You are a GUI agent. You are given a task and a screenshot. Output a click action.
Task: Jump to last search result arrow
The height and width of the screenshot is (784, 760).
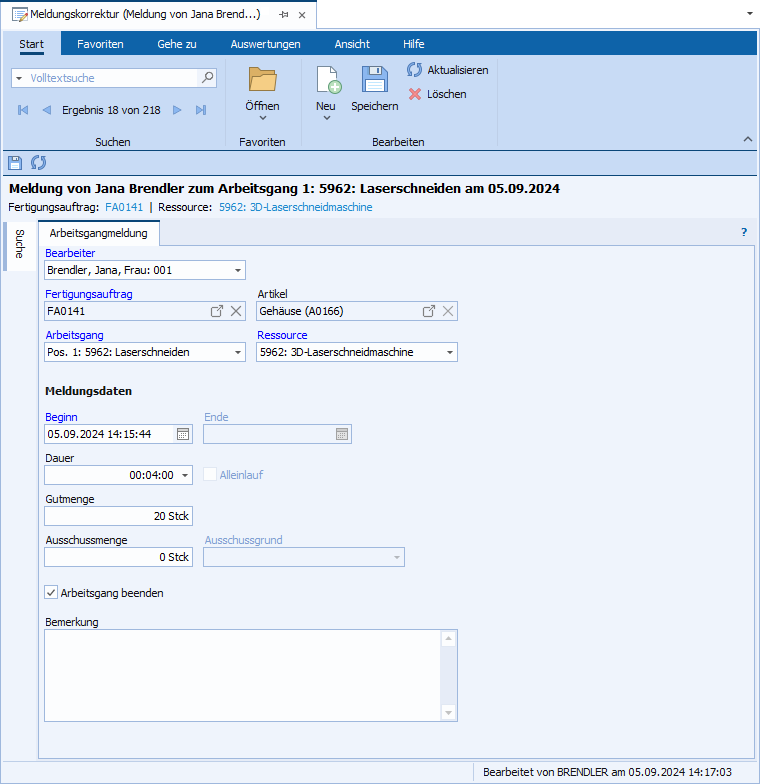coord(201,110)
